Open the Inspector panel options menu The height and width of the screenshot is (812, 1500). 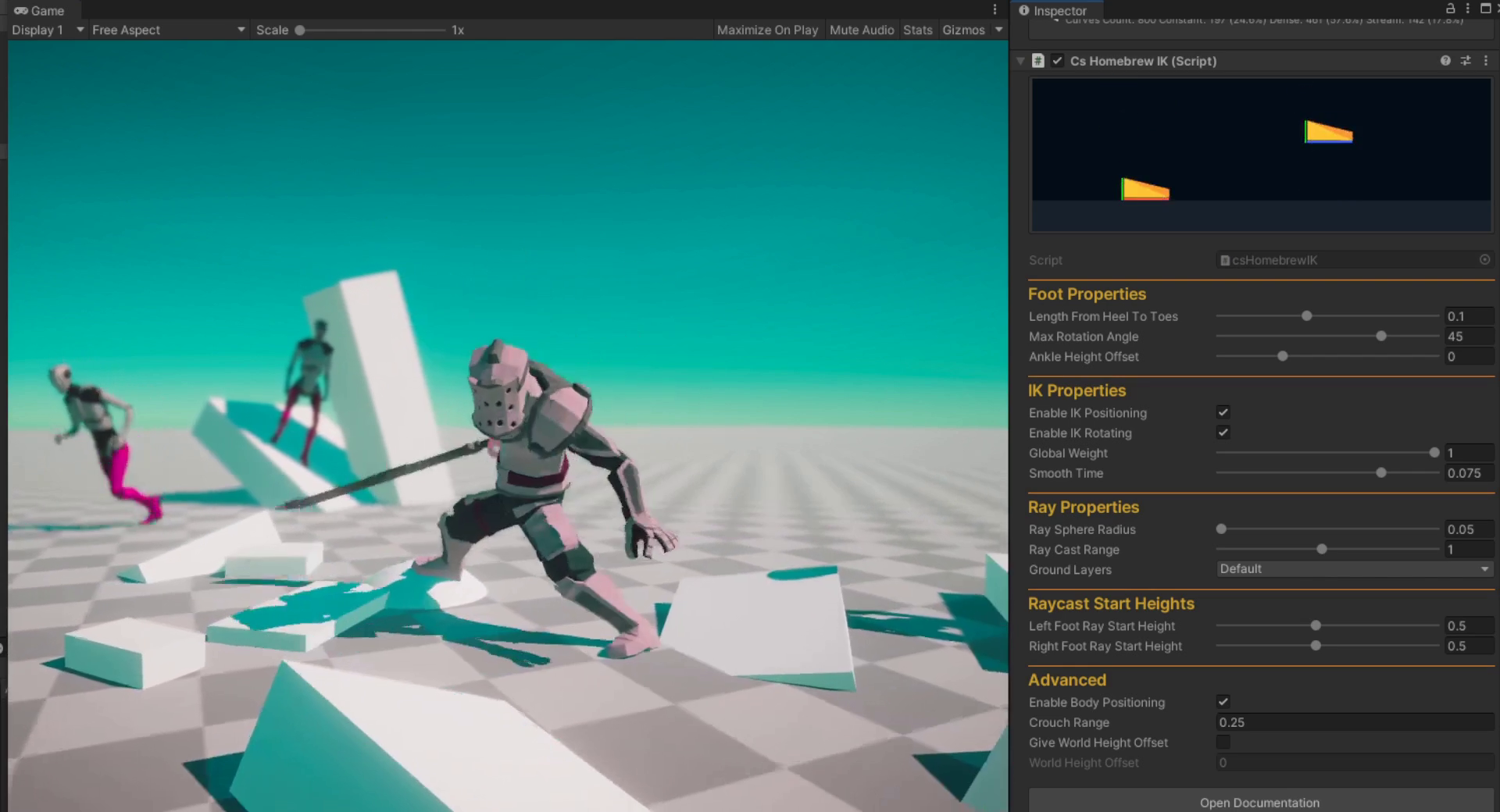pos(1468,9)
